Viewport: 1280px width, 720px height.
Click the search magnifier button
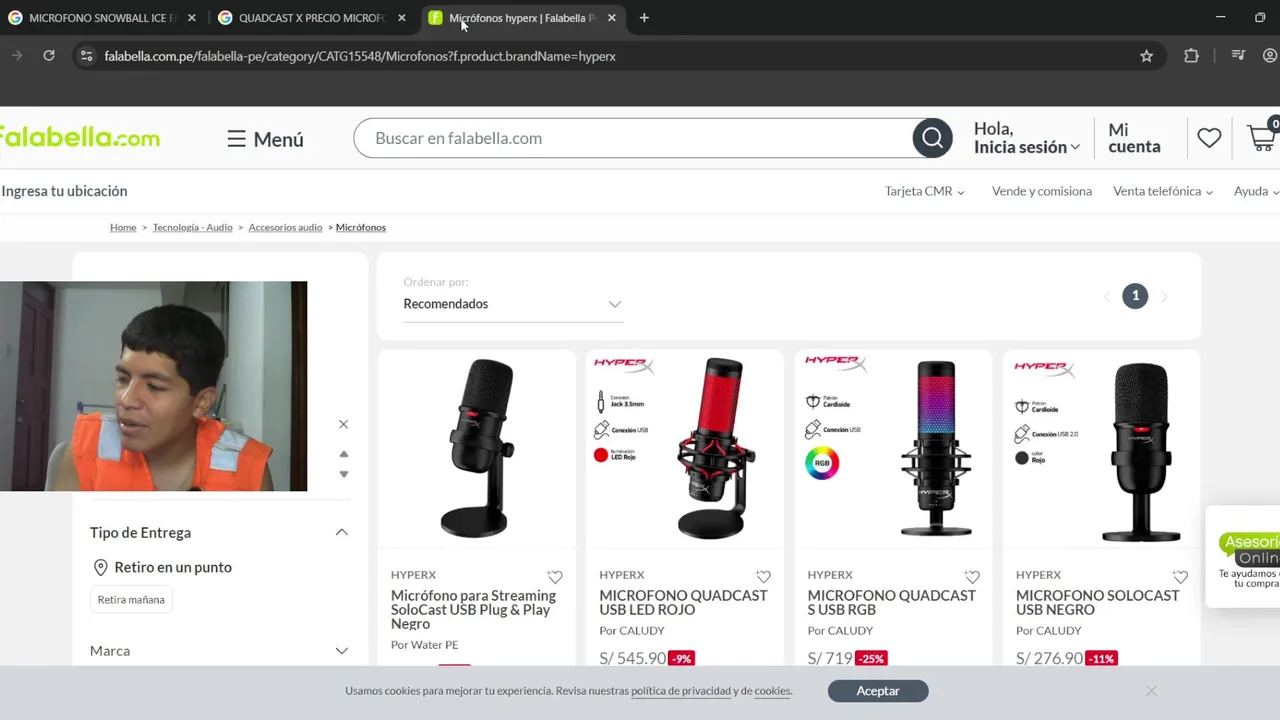pyautogui.click(x=932, y=138)
